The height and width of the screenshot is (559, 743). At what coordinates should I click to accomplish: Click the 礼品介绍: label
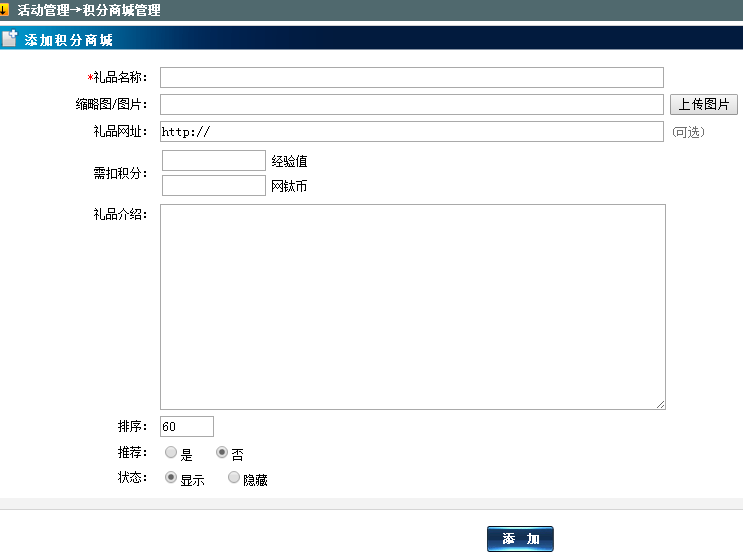tap(120, 215)
